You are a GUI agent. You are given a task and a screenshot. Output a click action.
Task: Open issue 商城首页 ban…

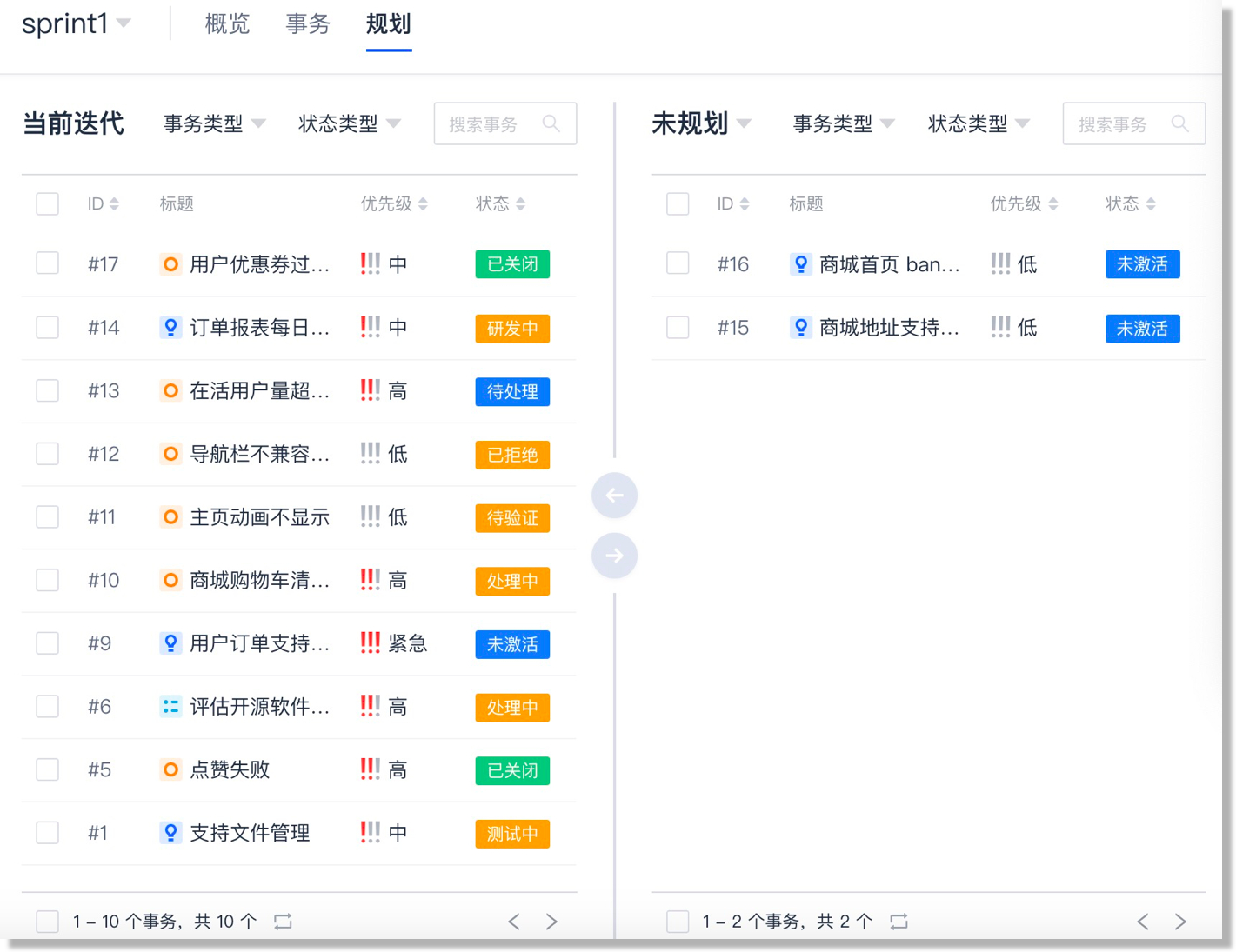tap(890, 264)
